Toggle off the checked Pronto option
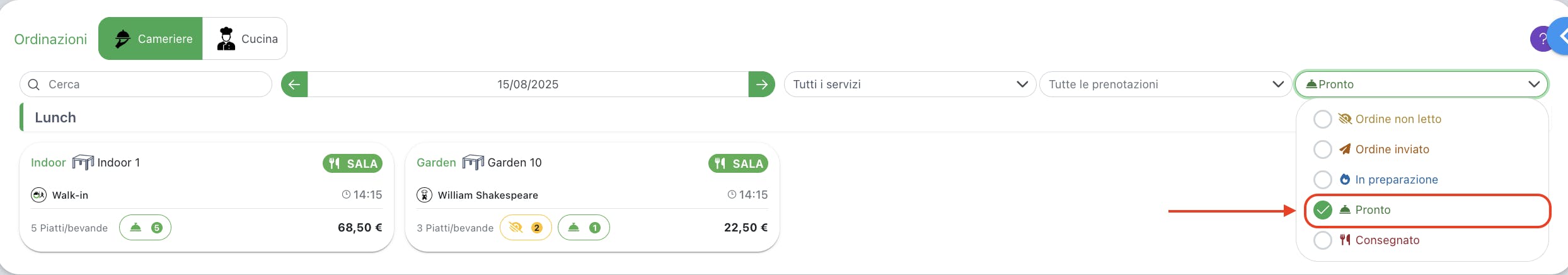Screen dimensions: 1568x275 1427,210
